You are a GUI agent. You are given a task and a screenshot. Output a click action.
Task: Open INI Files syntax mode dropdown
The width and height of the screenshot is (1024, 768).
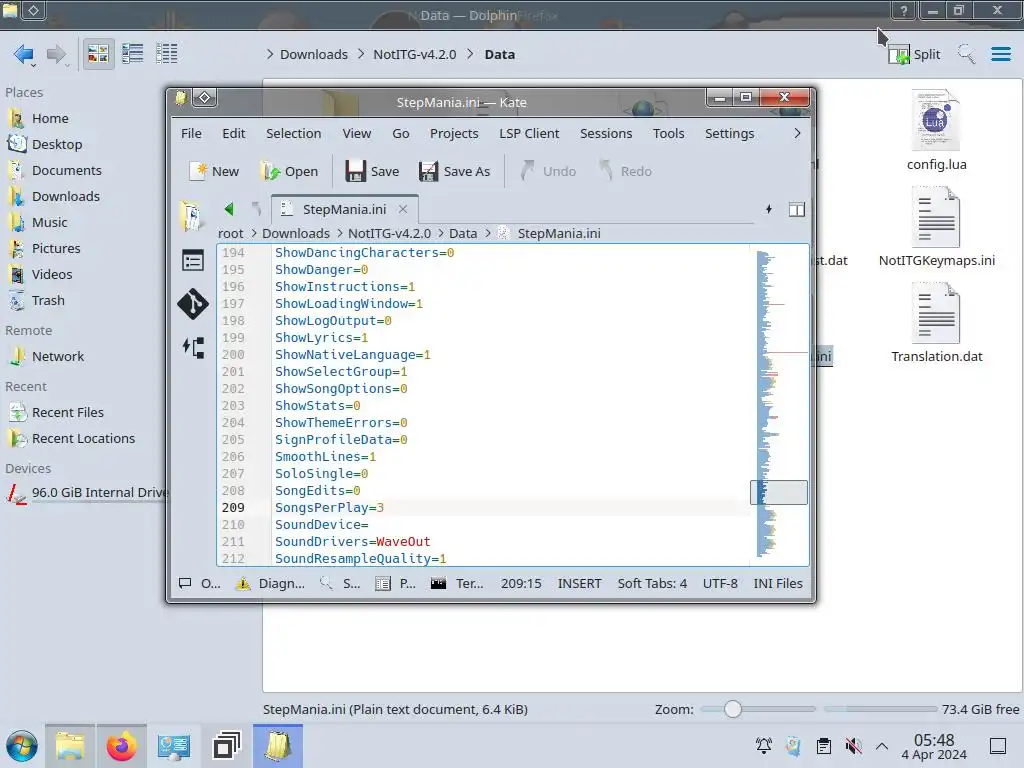coord(778,583)
